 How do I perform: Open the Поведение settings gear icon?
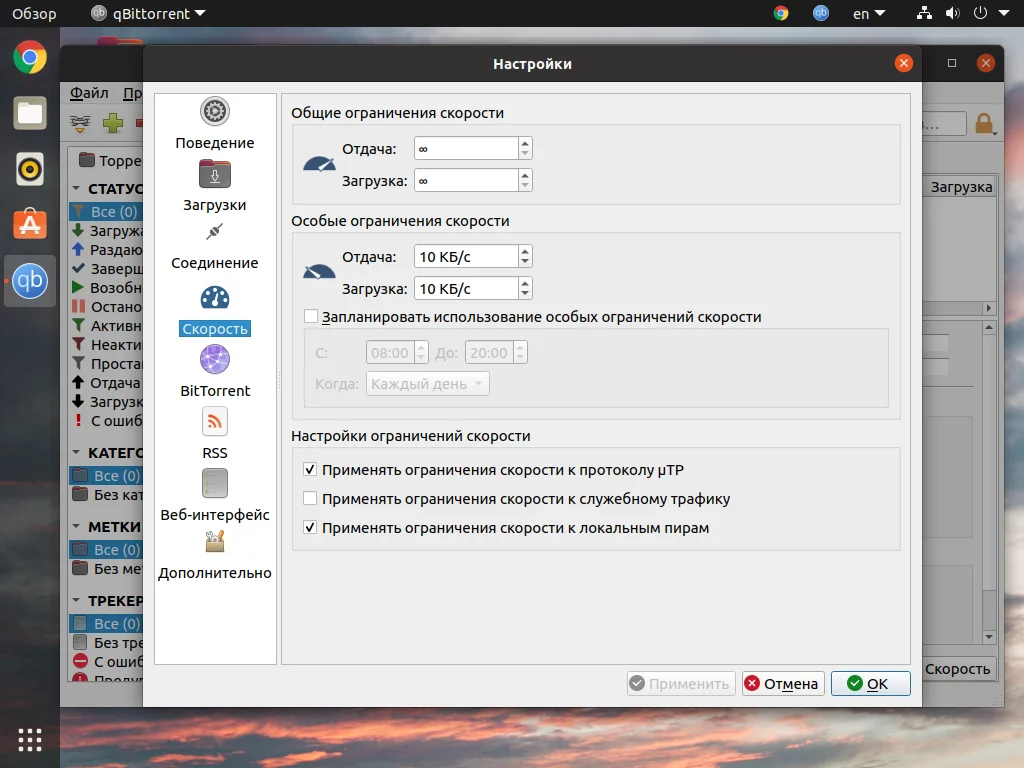214,112
